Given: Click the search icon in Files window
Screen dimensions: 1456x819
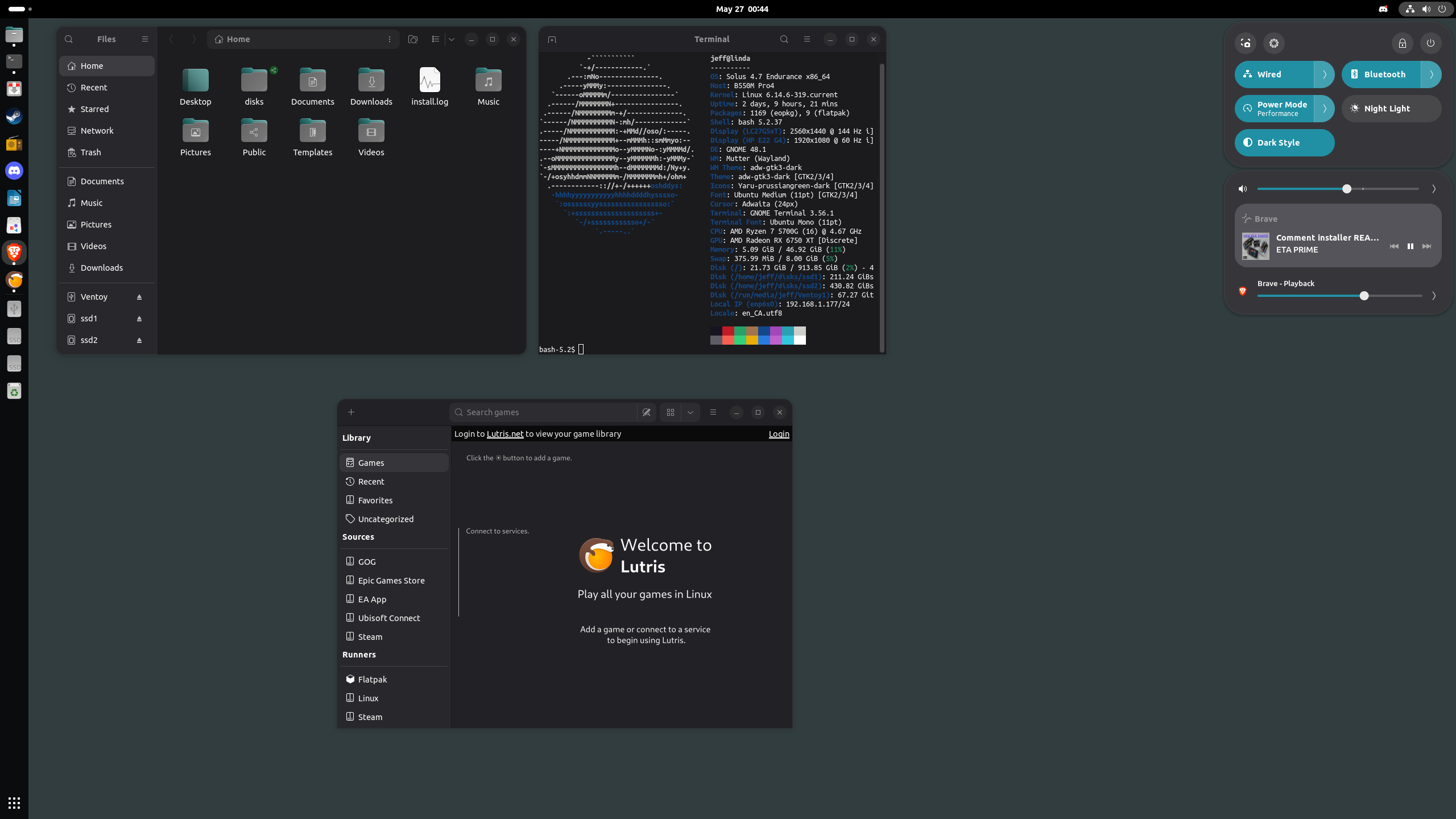Looking at the screenshot, I should [x=69, y=39].
